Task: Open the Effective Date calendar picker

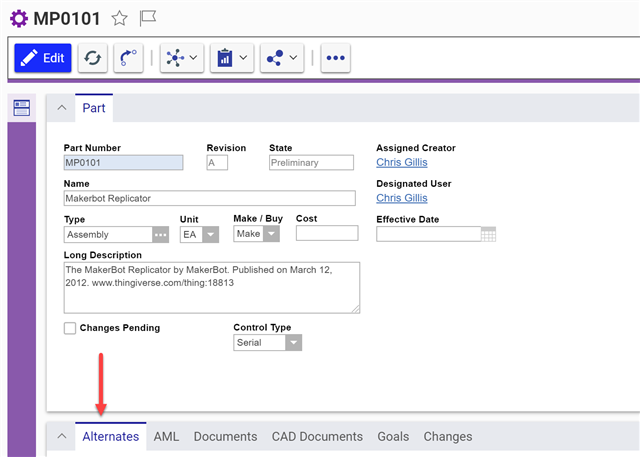Action: (488, 234)
